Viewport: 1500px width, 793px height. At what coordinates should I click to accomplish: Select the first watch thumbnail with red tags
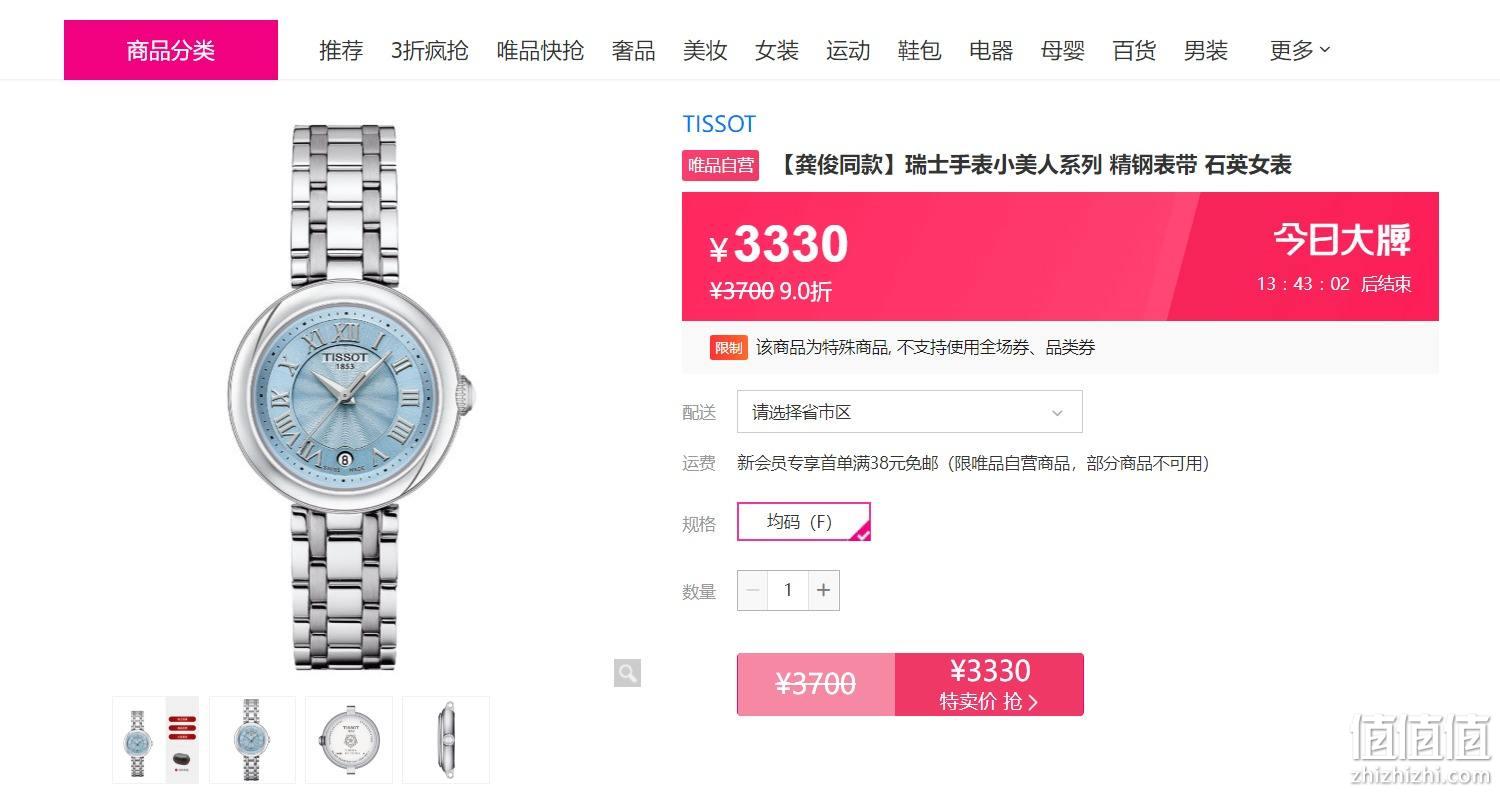[155, 740]
